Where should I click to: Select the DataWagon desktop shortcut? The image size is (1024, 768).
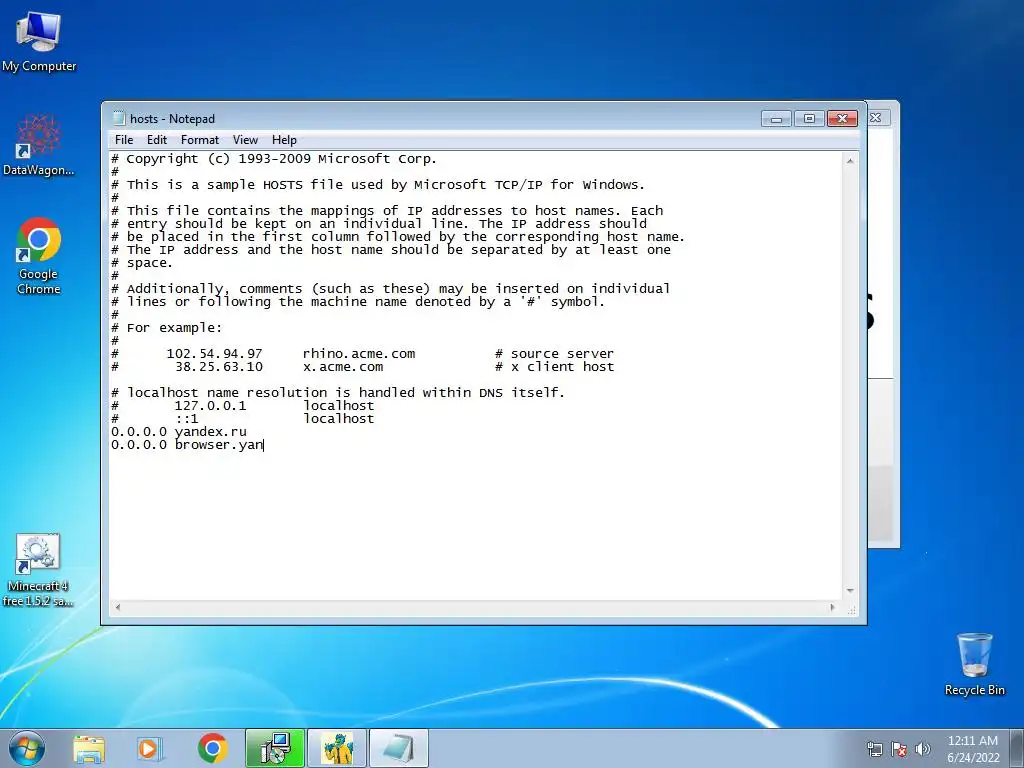[x=39, y=145]
